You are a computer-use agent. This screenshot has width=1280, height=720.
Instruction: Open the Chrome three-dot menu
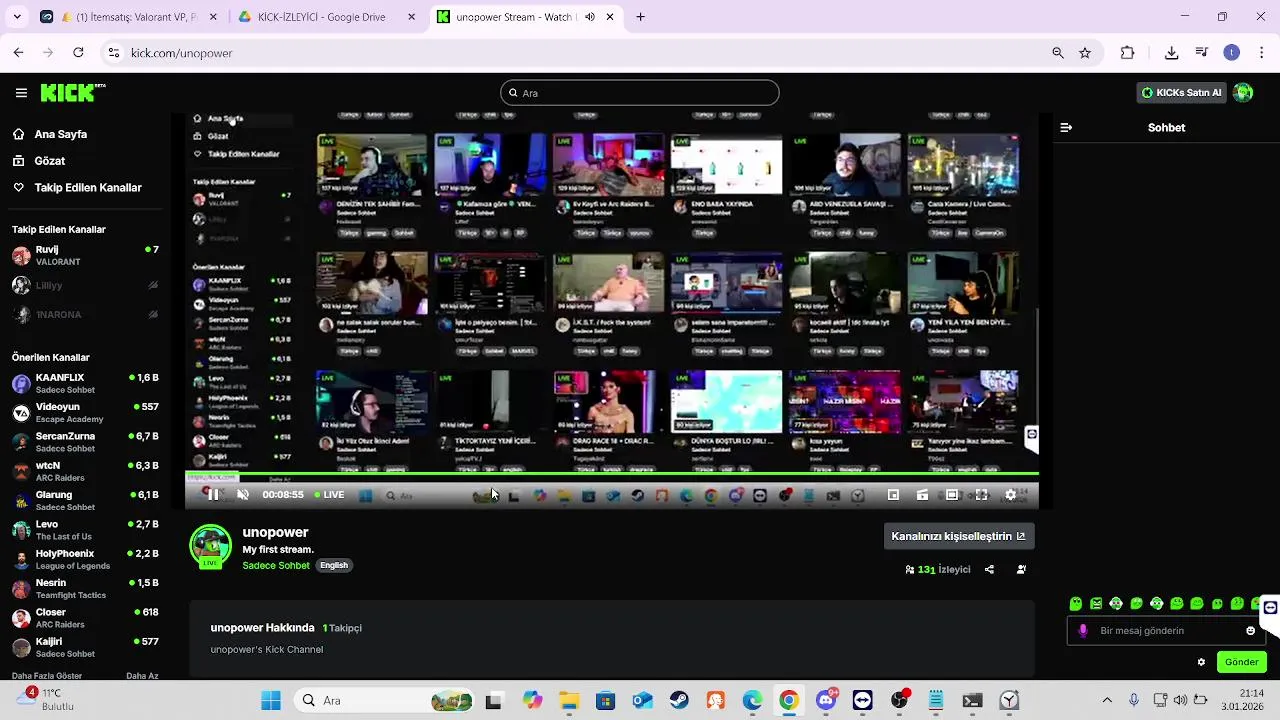click(x=1262, y=53)
